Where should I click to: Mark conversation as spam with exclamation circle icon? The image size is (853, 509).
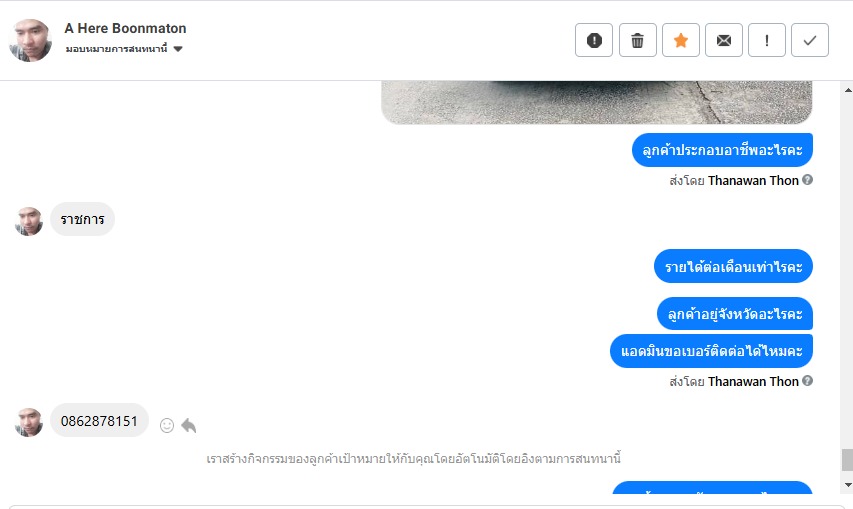(x=594, y=40)
